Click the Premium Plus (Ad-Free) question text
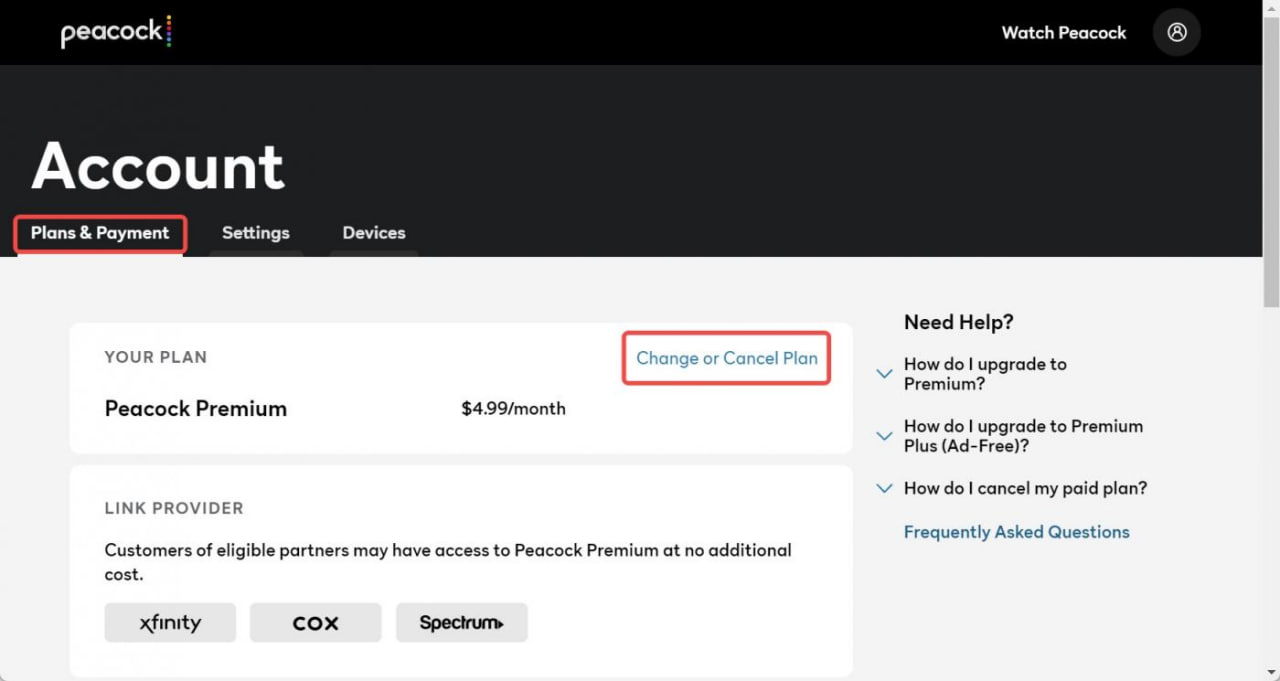The width and height of the screenshot is (1280, 681). click(1023, 436)
